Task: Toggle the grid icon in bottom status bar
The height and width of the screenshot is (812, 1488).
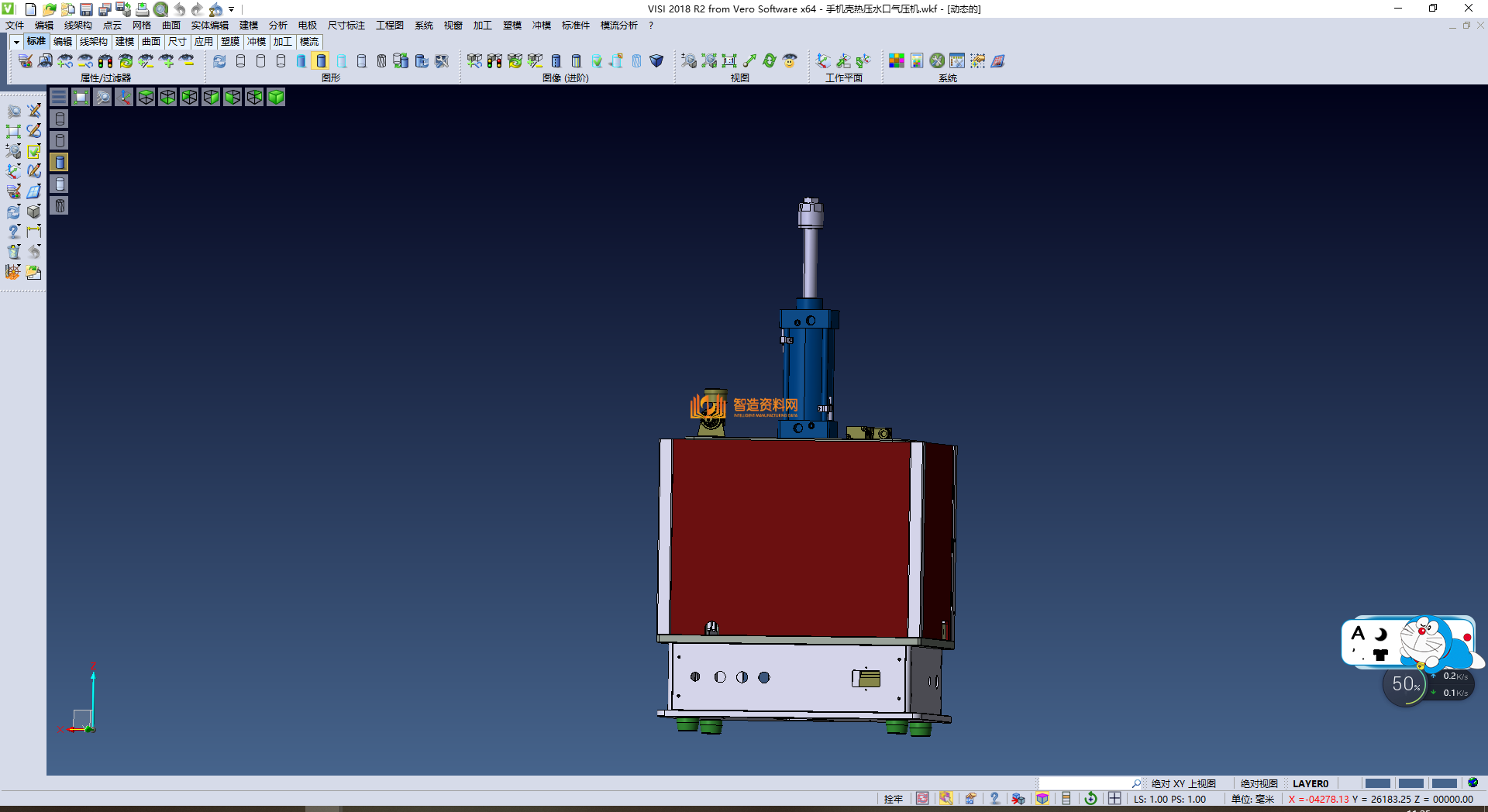Action: coord(1114,799)
